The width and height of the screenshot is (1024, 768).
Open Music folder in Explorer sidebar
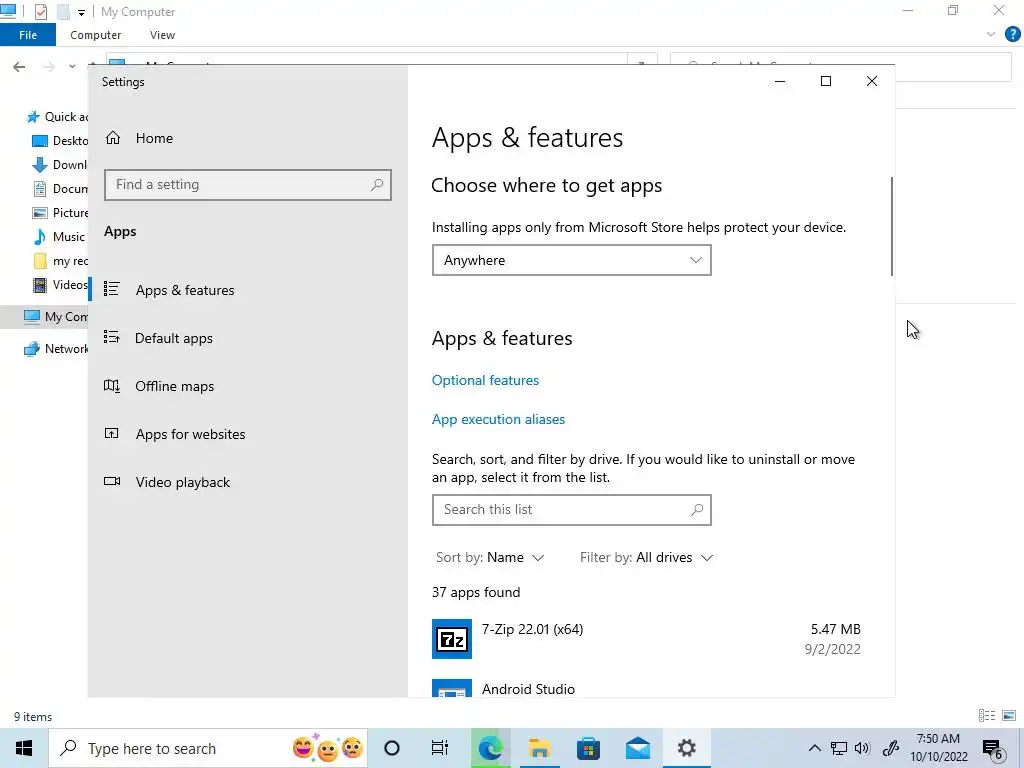[x=59, y=236]
